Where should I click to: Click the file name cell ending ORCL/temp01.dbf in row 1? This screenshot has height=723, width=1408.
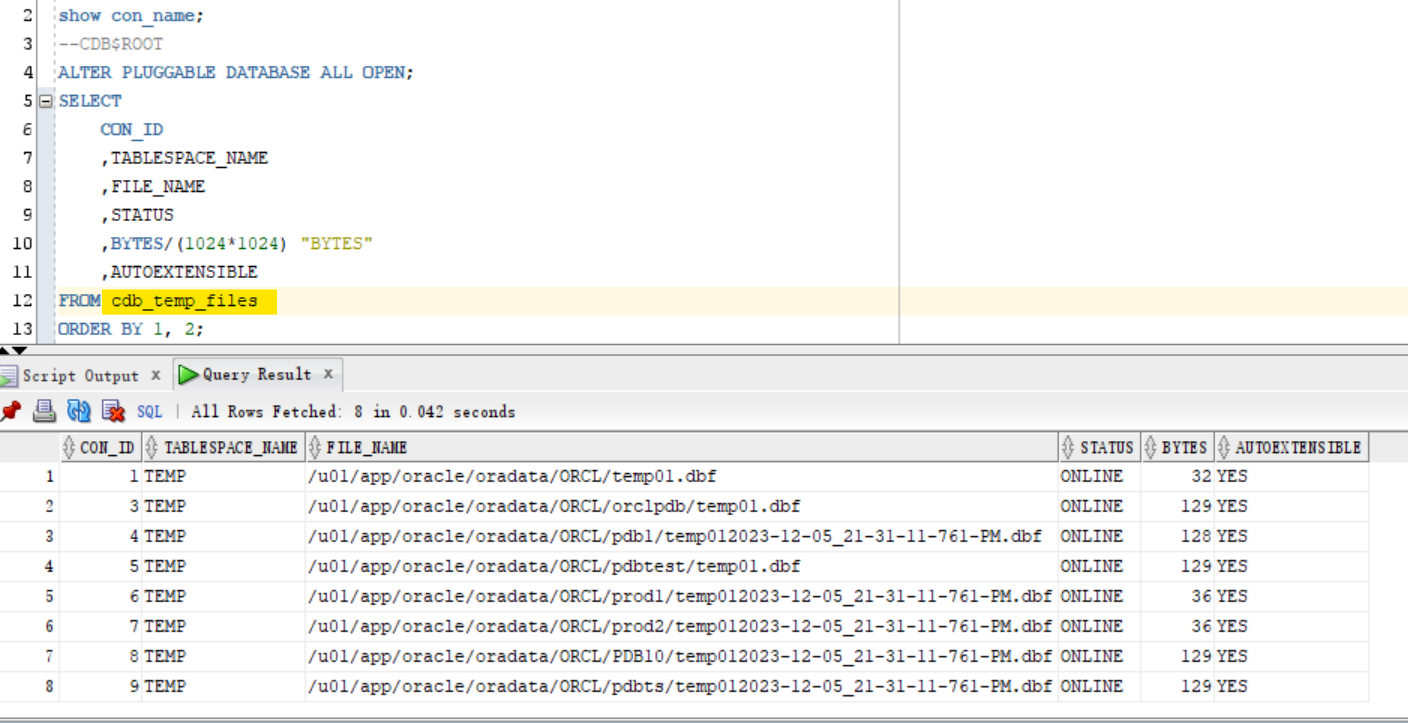[x=681, y=476]
